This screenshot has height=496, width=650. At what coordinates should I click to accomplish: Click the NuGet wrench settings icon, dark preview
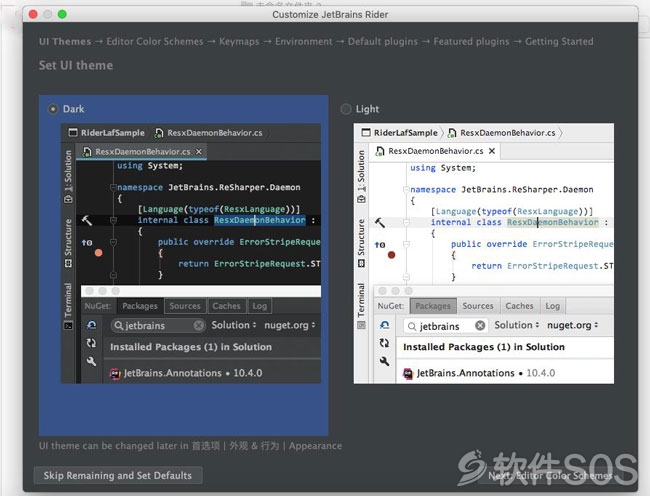click(91, 361)
